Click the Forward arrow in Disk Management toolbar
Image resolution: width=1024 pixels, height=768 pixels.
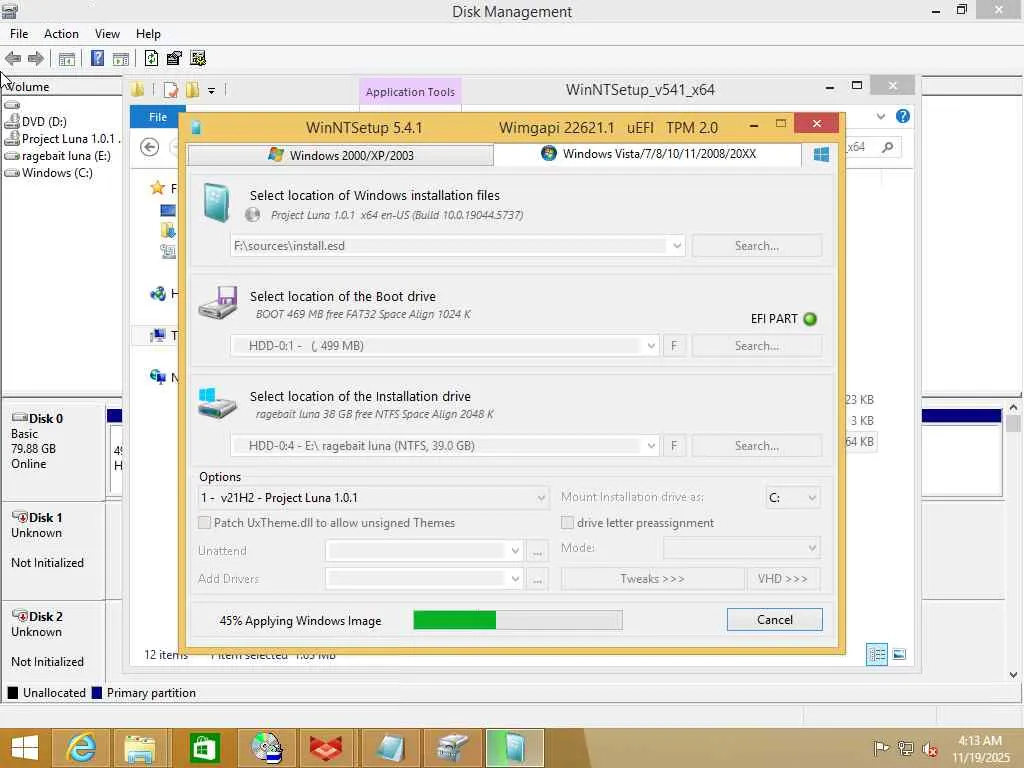(36, 59)
